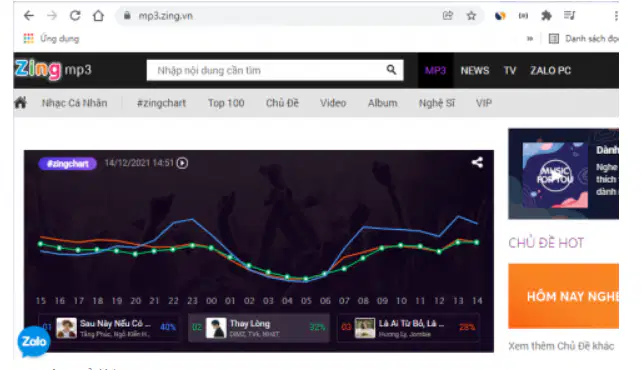Share the zingchart via share icon
This screenshot has width=642, height=370.
pyautogui.click(x=477, y=162)
